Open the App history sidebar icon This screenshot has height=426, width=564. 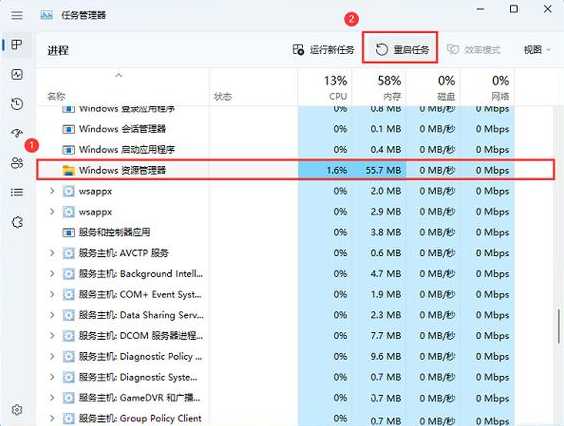pyautogui.click(x=17, y=104)
